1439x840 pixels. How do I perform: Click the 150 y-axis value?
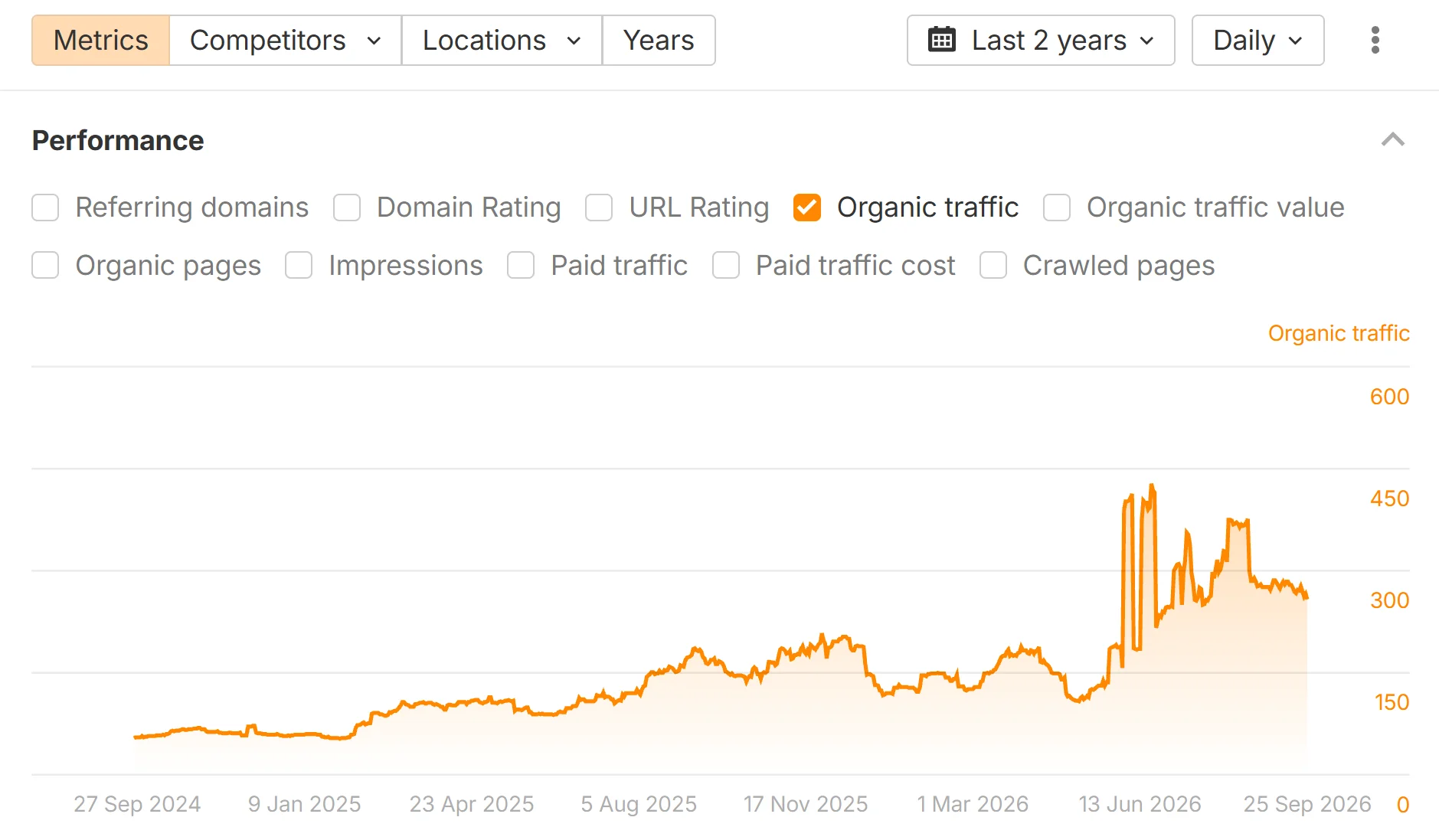tap(1392, 702)
